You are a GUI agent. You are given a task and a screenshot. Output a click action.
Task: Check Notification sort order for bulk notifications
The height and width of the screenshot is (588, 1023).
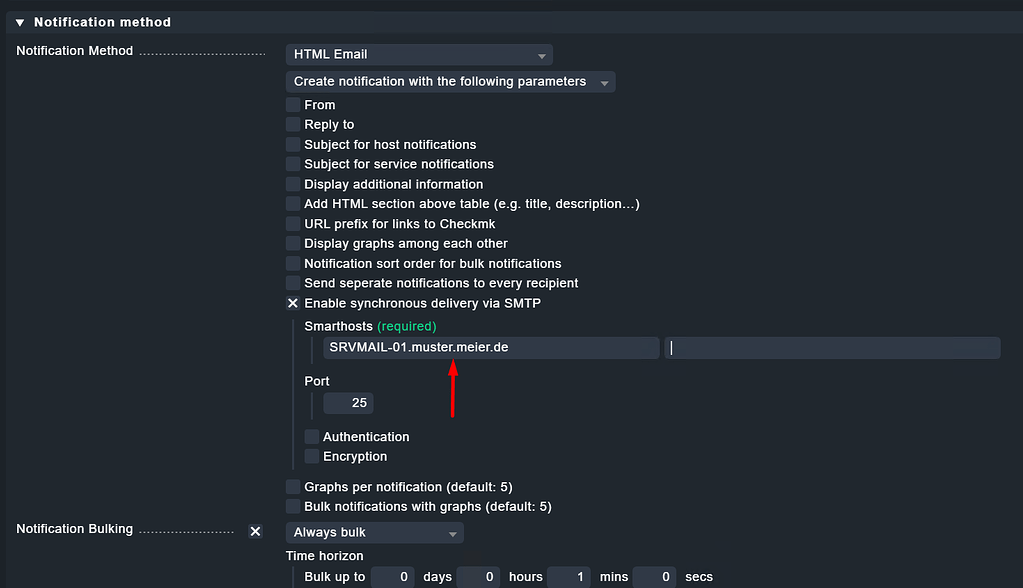click(x=292, y=263)
